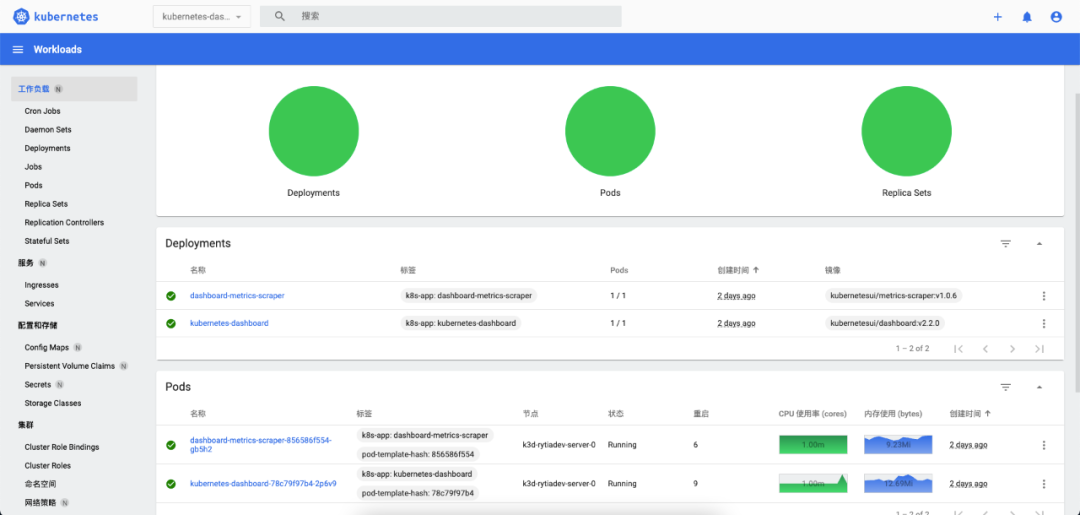Viewport: 1080px width, 515px height.
Task: Click memory usage graph for kubernetes-dashboard pod
Action: coord(898,483)
